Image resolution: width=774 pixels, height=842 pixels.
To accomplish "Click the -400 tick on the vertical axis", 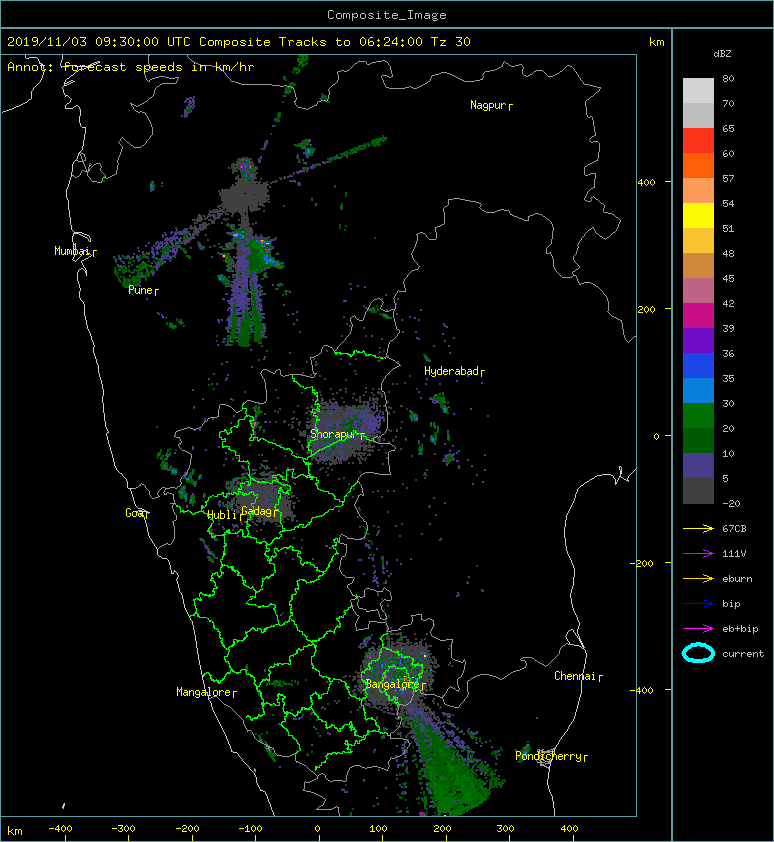I will coord(642,690).
